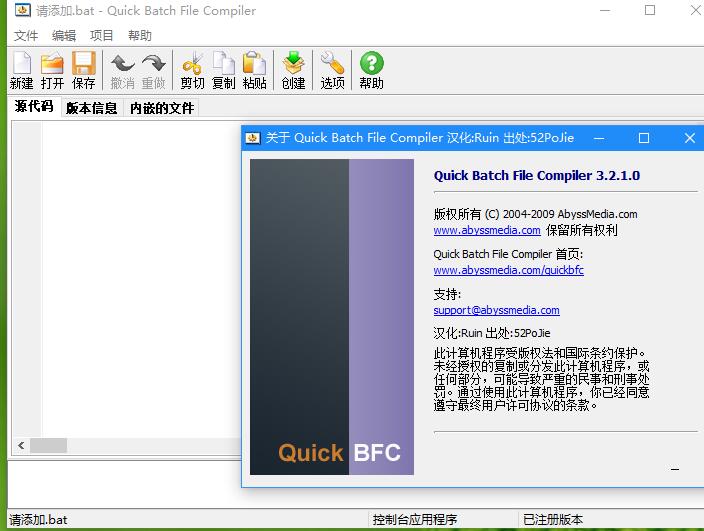Switch to the 版本信息 tab
The image size is (704, 531).
click(92, 108)
